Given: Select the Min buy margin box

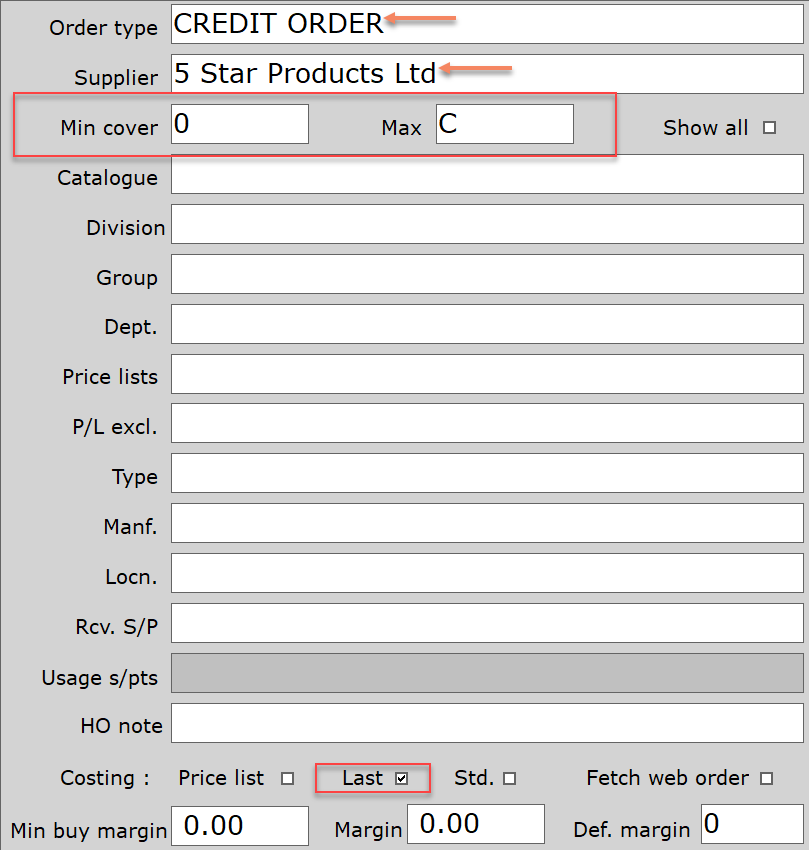Looking at the screenshot, I should tap(240, 825).
